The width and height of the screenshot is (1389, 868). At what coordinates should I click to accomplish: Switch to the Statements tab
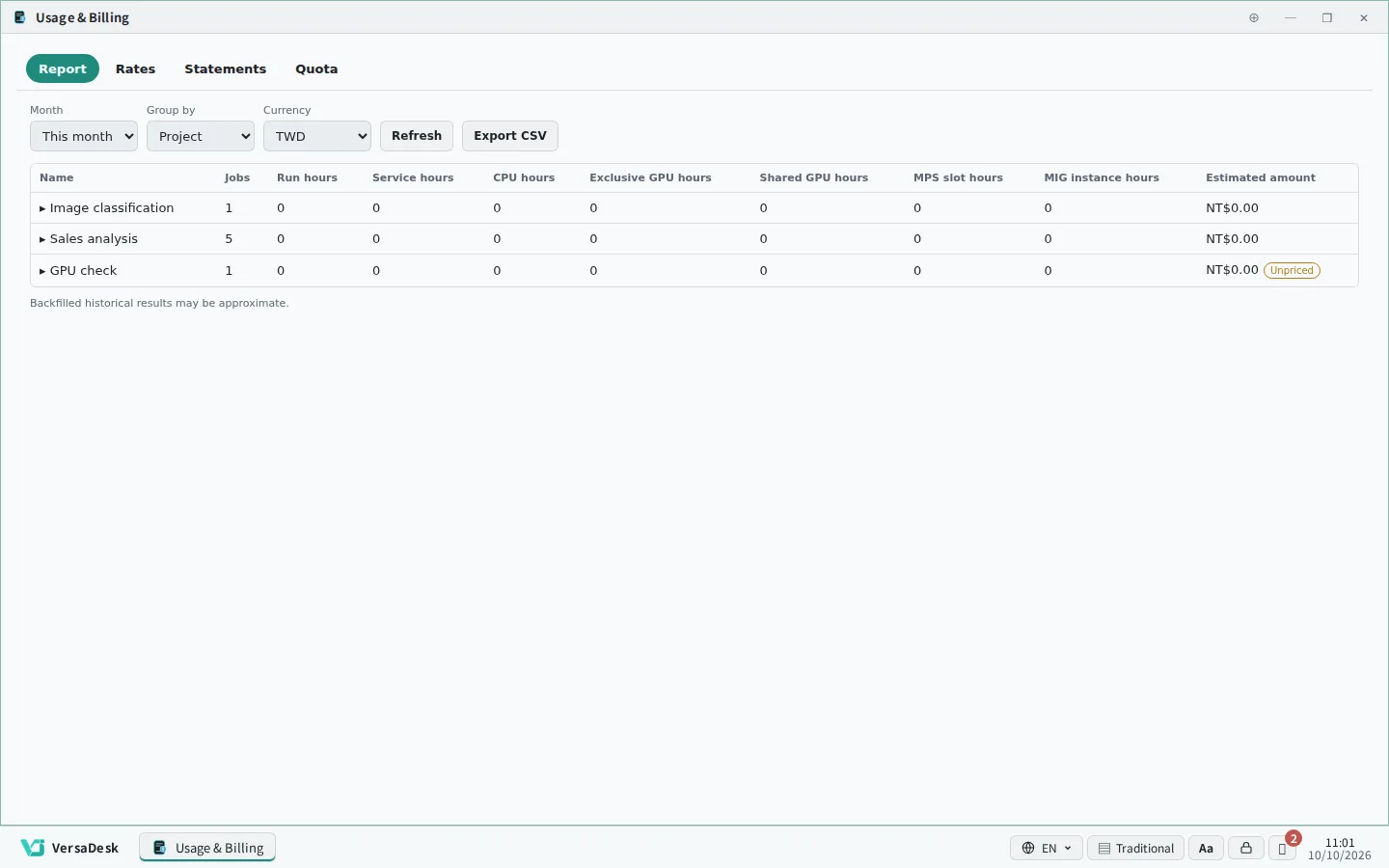pos(225,68)
